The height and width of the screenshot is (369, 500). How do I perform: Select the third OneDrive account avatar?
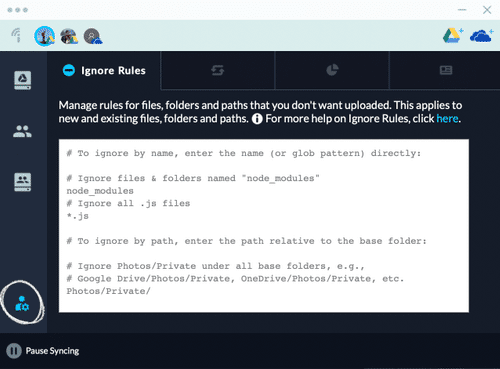[93, 36]
